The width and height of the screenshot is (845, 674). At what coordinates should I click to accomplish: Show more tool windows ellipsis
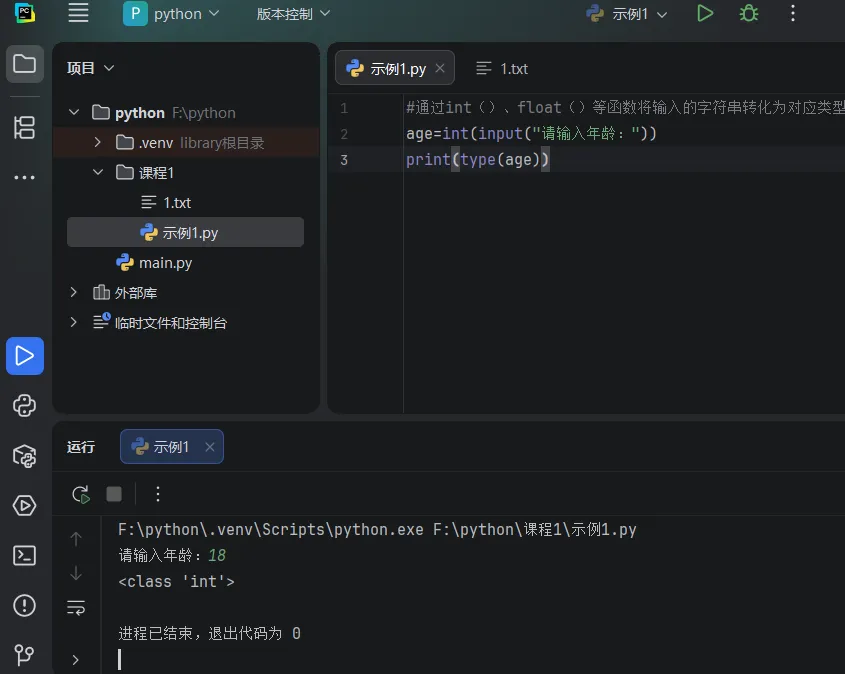coord(25,177)
